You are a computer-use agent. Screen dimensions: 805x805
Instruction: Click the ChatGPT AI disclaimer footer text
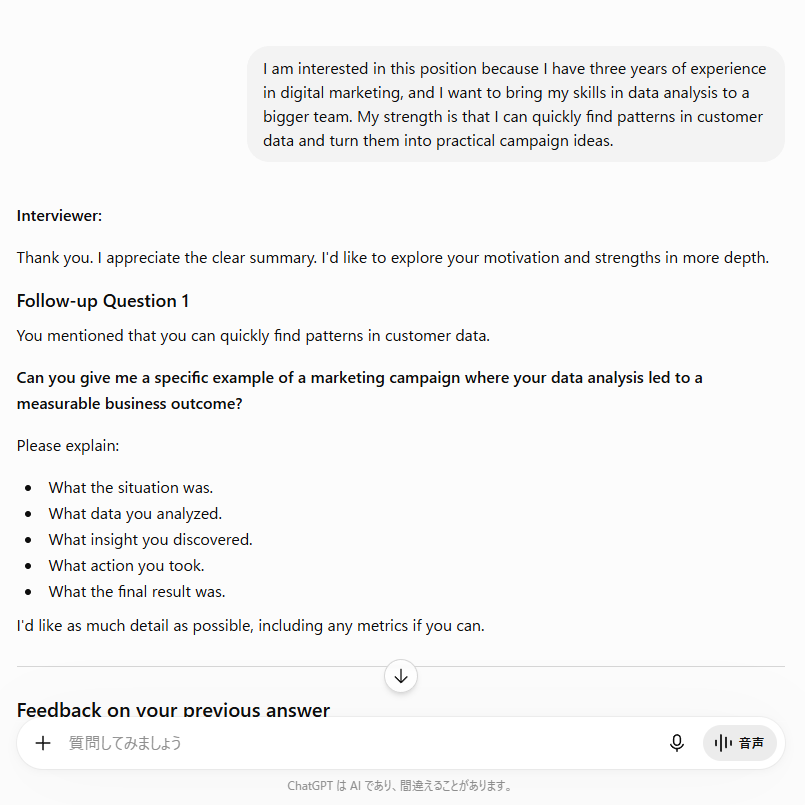pyautogui.click(x=399, y=785)
